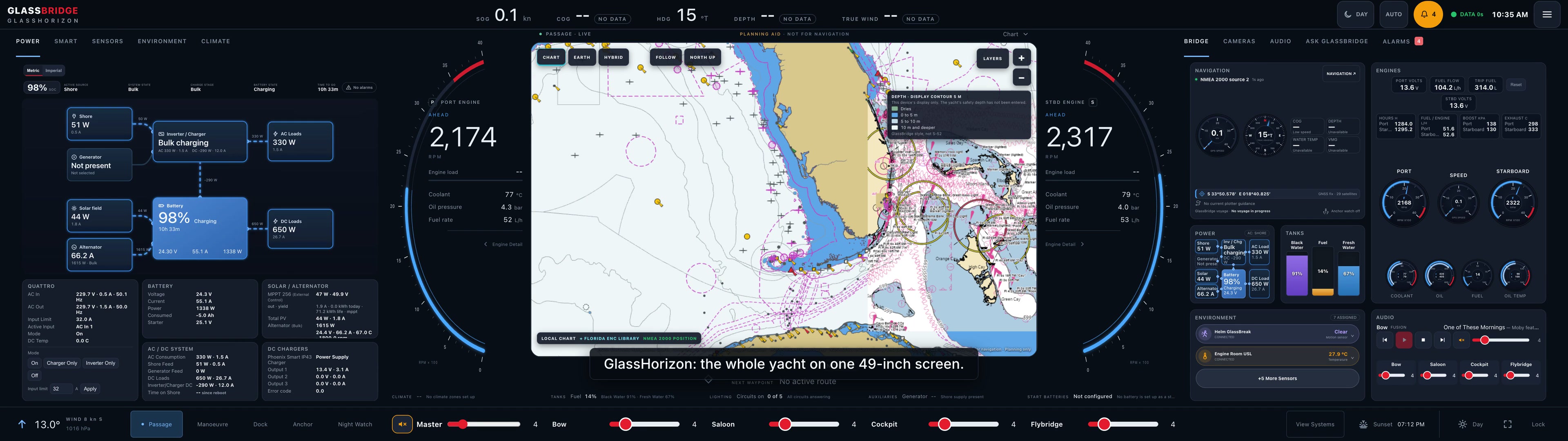Toggle the AUTO theme button
Viewport: 1568px width, 441px height.
[1393, 14]
